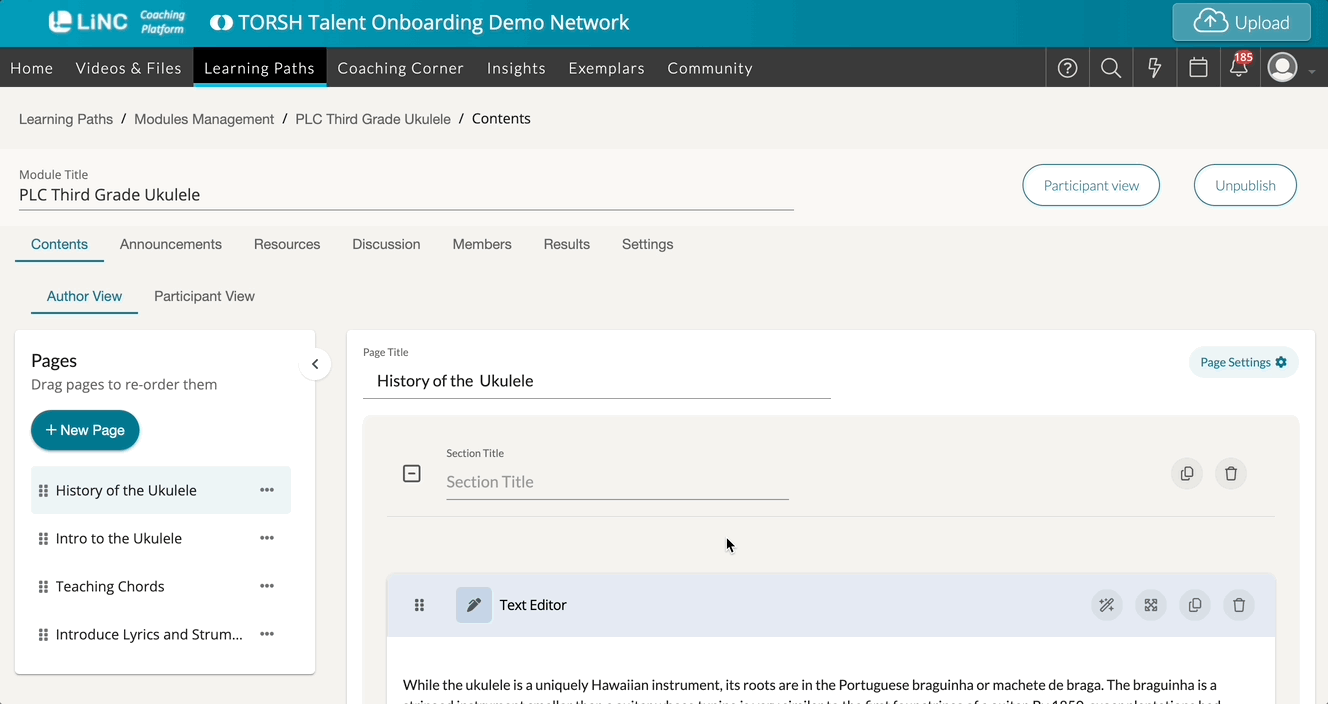Delete the Text Editor block
This screenshot has width=1328, height=704.
click(1239, 605)
